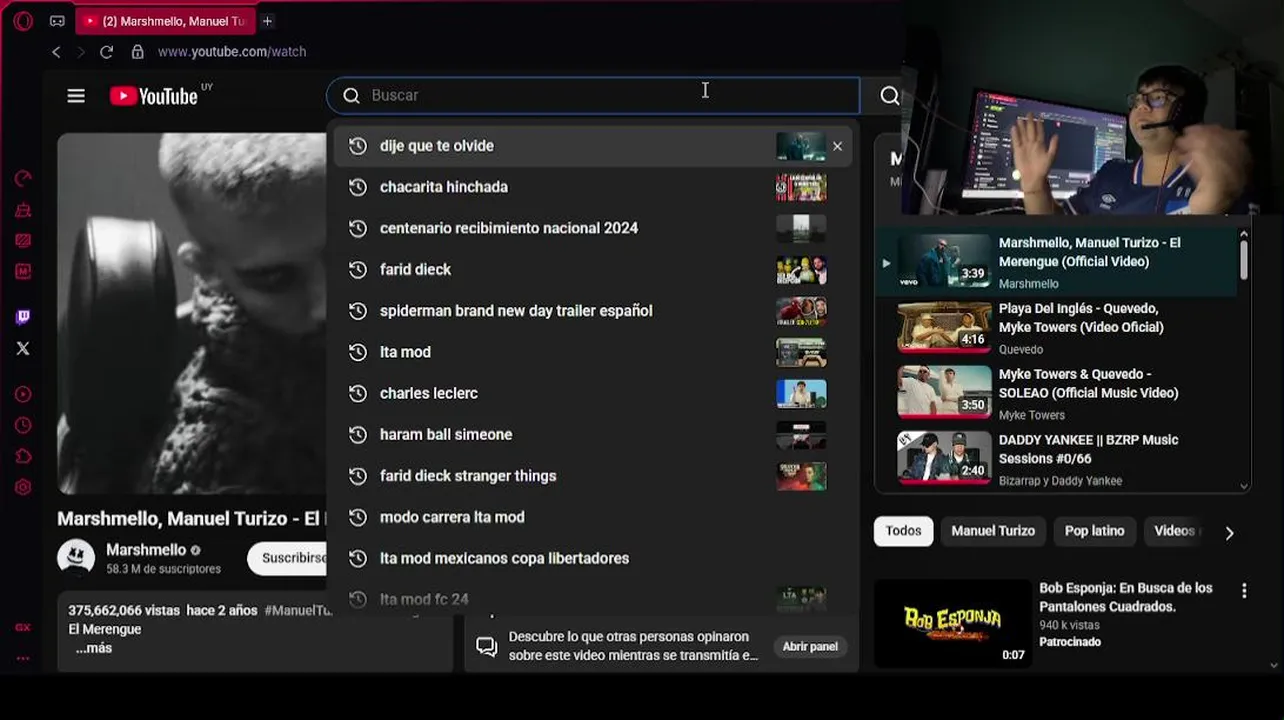Click the address bar URL text

(232, 52)
